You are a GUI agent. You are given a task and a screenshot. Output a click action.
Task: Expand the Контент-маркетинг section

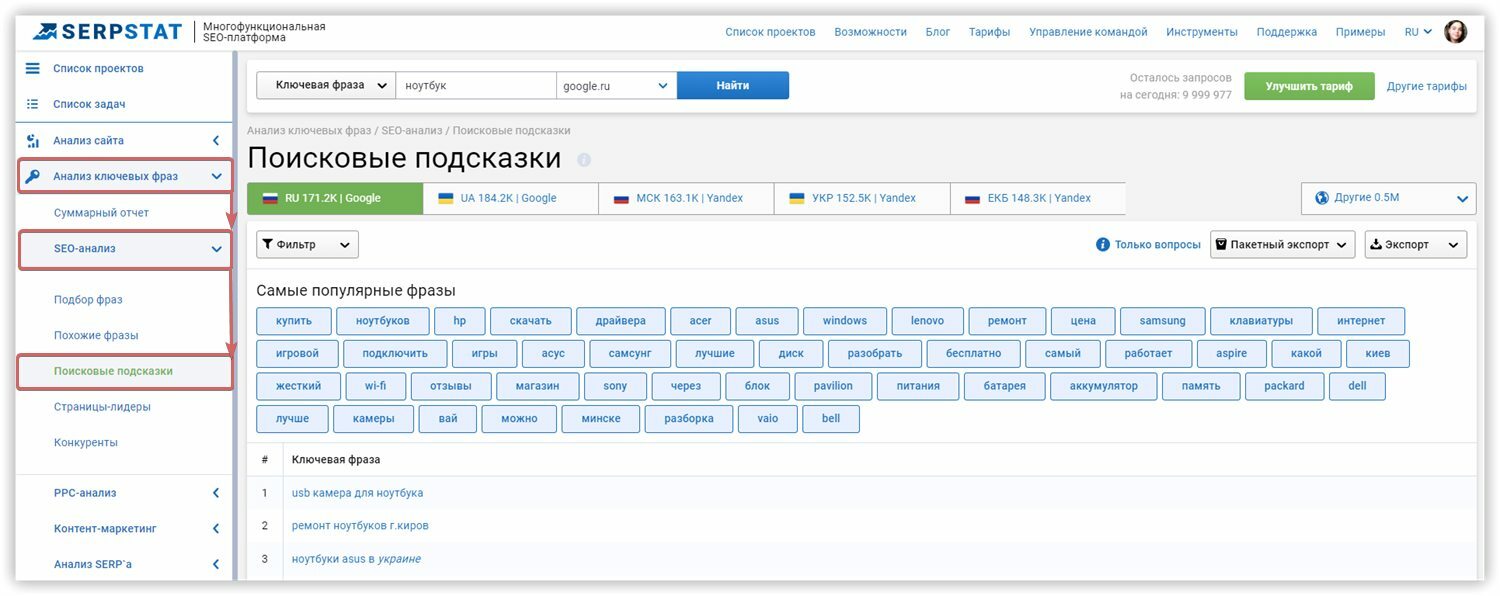click(x=216, y=529)
